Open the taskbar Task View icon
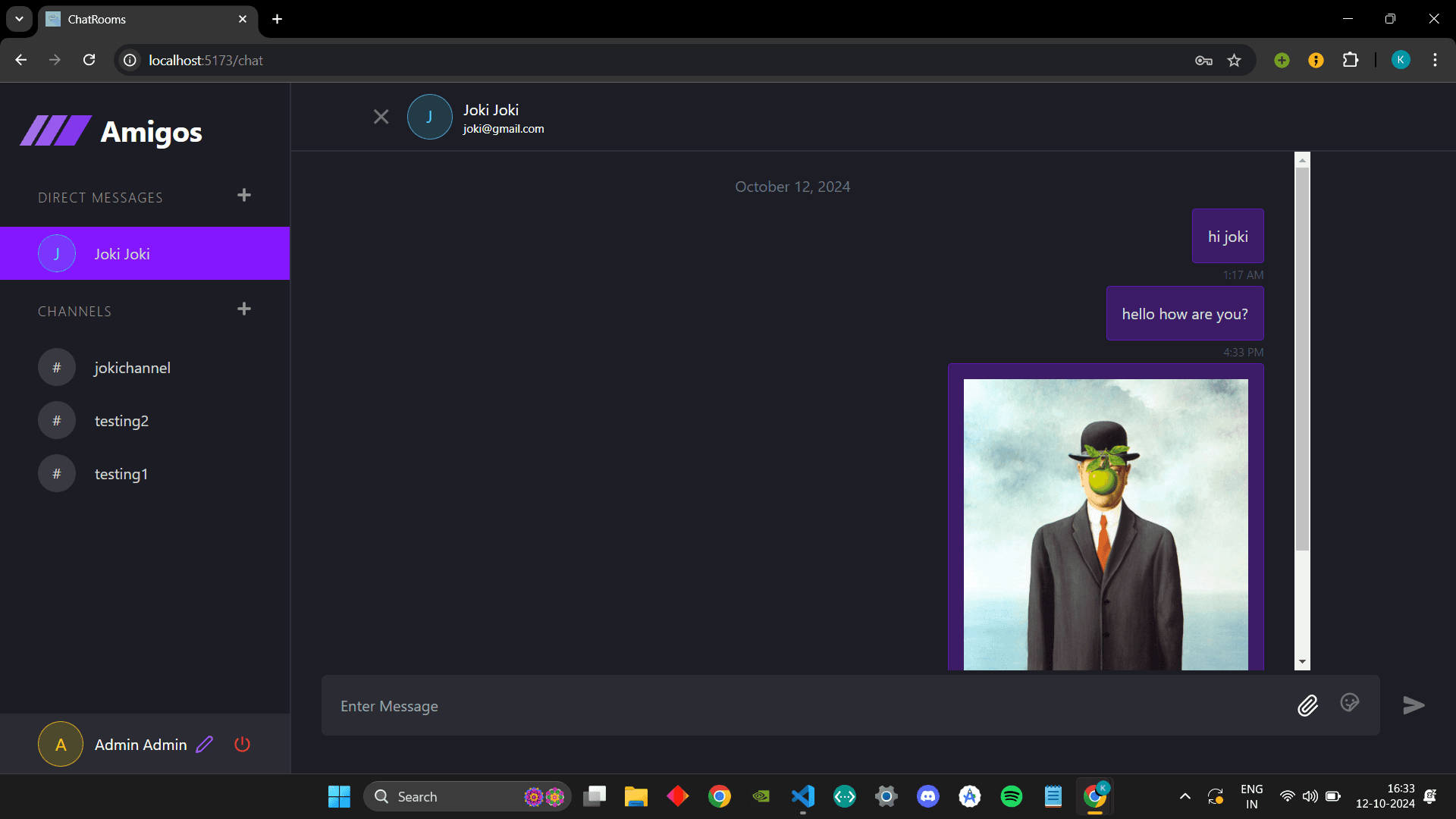The width and height of the screenshot is (1456, 819). coord(595,796)
